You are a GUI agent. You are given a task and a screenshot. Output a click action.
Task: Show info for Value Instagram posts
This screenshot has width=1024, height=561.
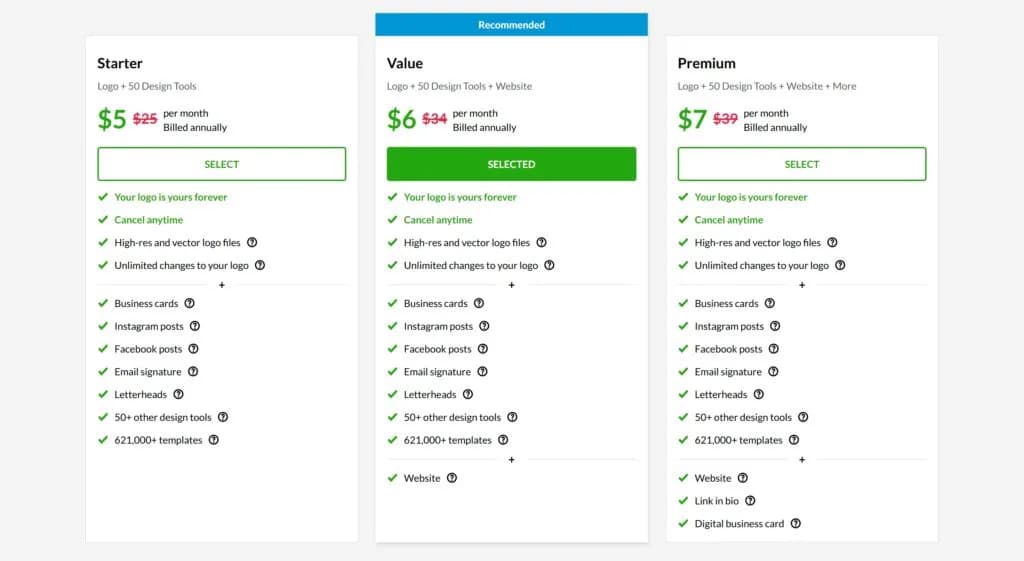(x=484, y=326)
